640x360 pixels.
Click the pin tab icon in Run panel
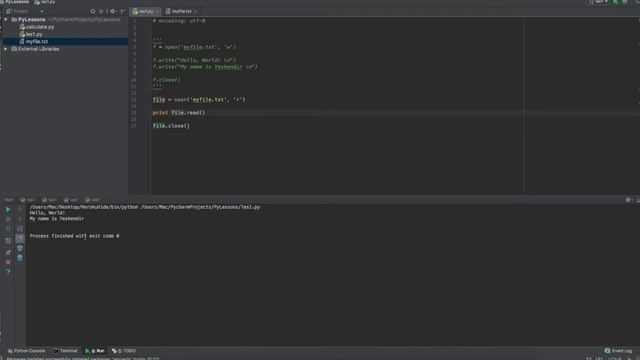point(8,253)
